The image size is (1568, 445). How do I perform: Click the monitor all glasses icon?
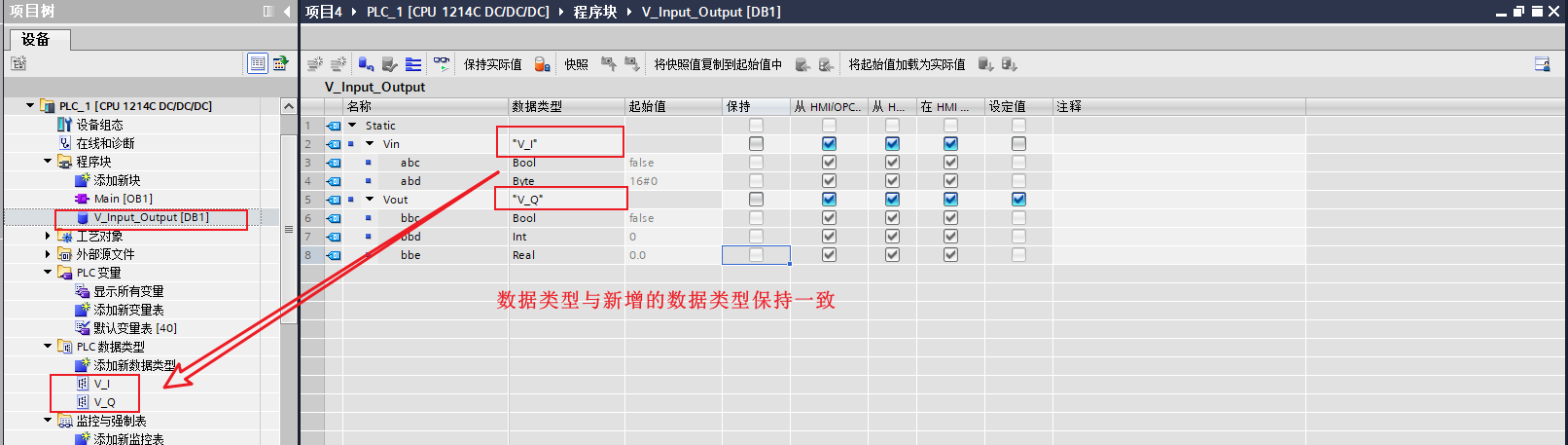442,64
